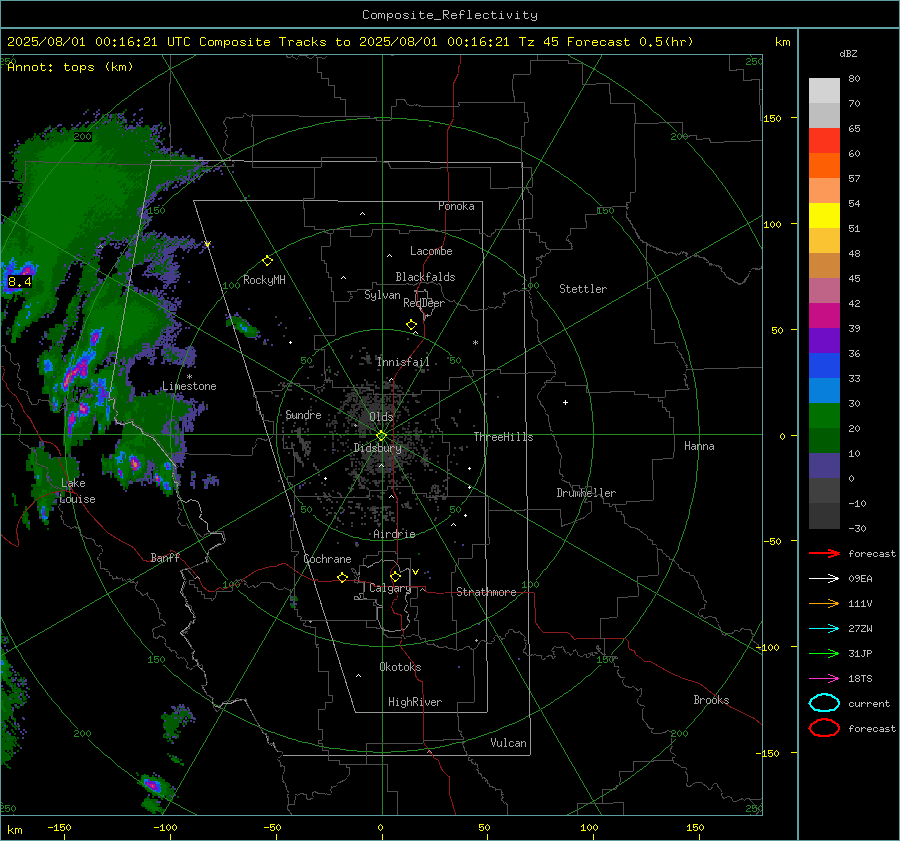Viewport: 900px width, 841px height.
Task: Click the 8.4 storm top annotation
Action: (x=20, y=282)
